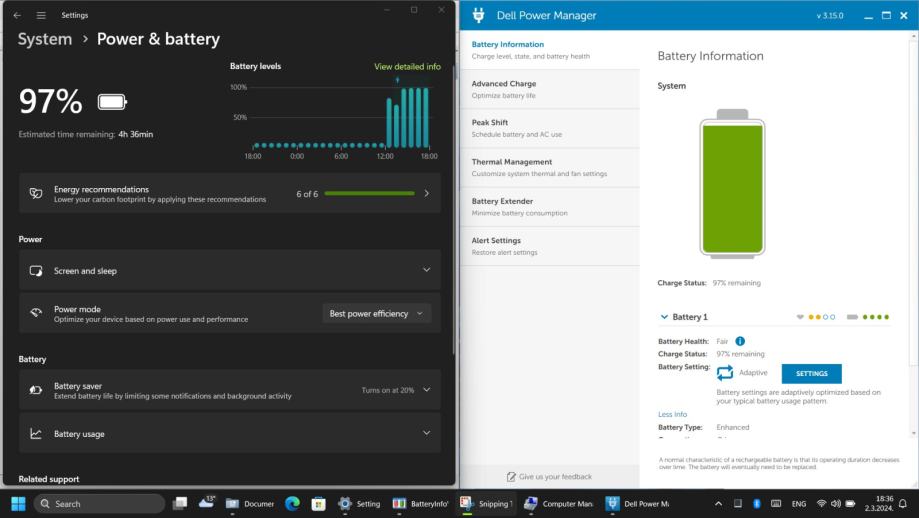919x518 pixels.
Task: Show hidden system tray icons
Action: tap(718, 503)
